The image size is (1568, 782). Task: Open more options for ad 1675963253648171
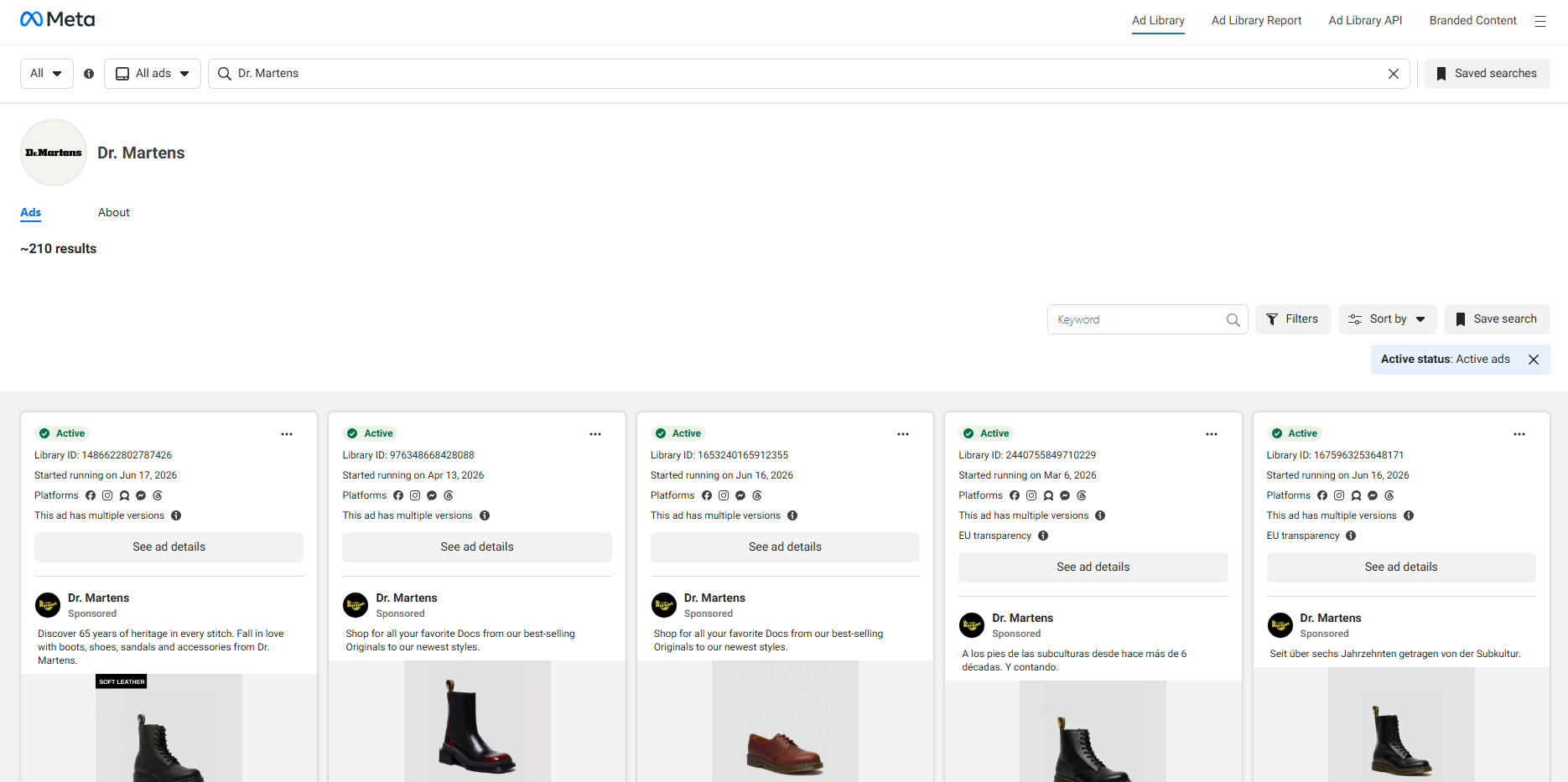1519,434
